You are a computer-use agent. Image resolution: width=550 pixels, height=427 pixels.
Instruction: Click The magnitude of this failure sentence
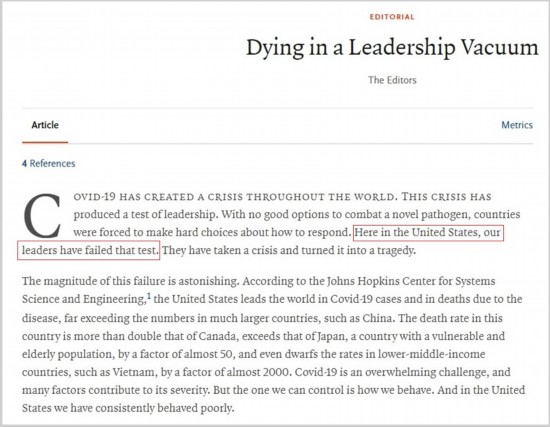point(130,281)
